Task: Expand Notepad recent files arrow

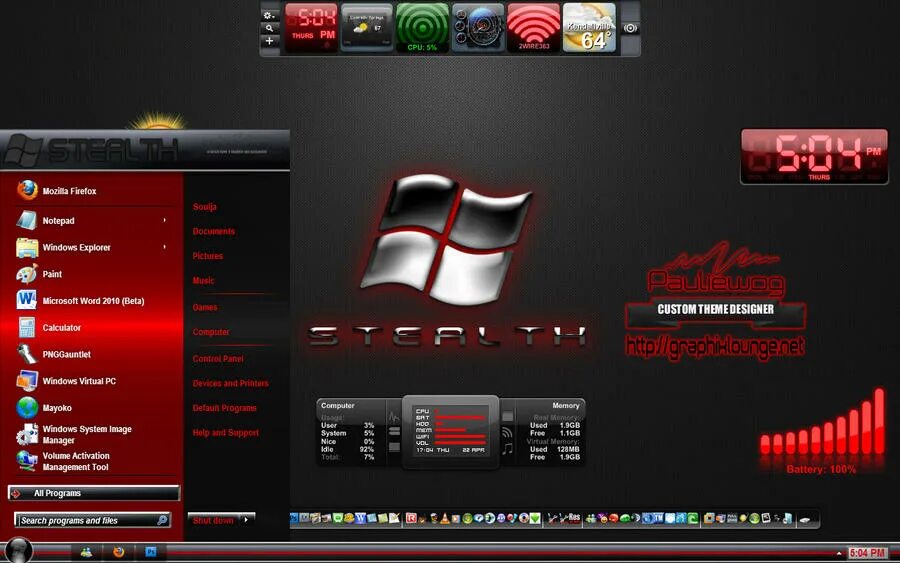Action: coord(165,220)
